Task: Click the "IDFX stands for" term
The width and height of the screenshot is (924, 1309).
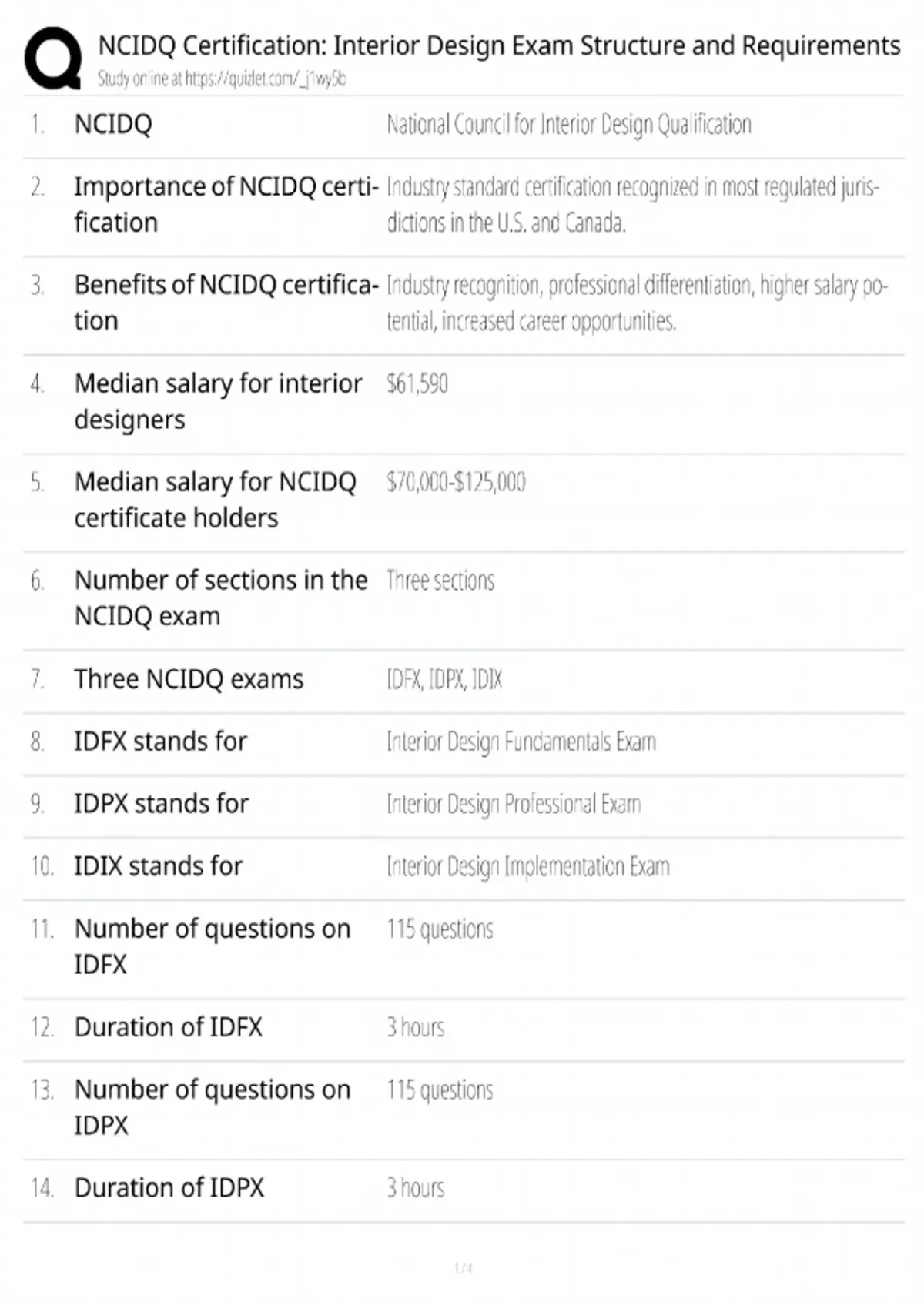Action: click(160, 742)
